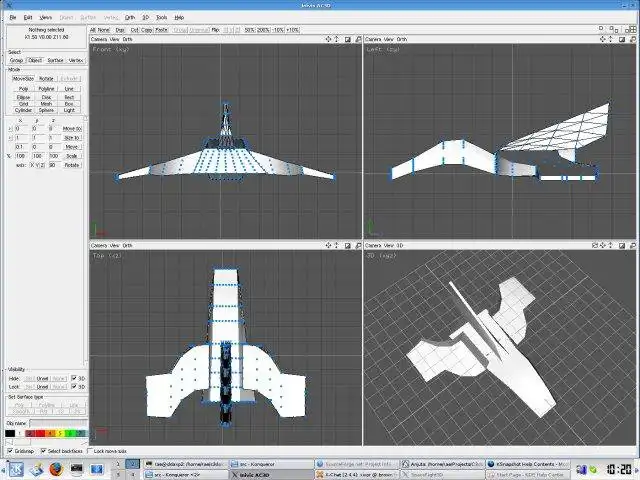Switch to four-view layout icon at top right

coord(632,29)
